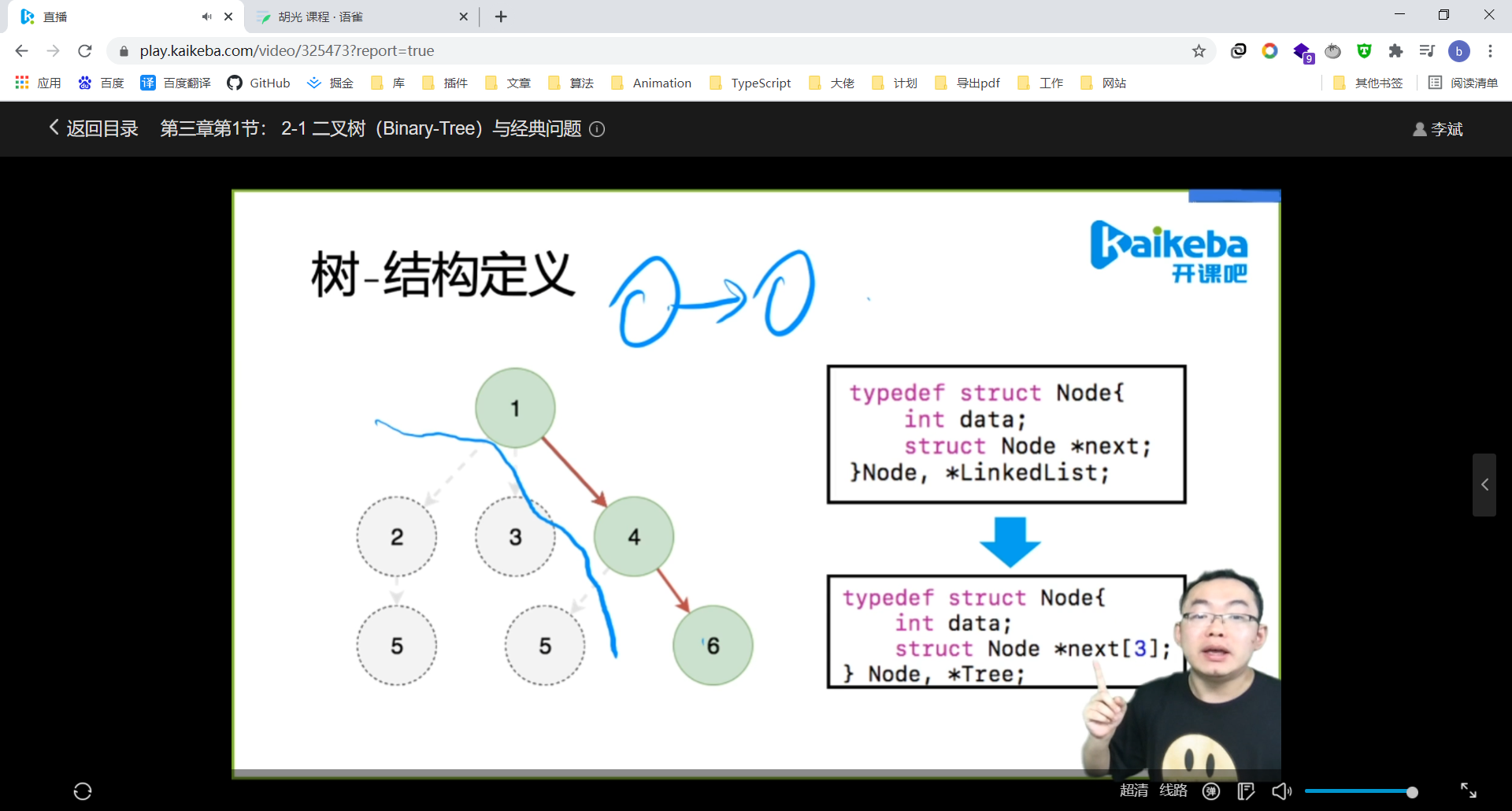Expand the 文章 bookmark folder
Viewport: 1512px width, 811px height.
click(508, 83)
